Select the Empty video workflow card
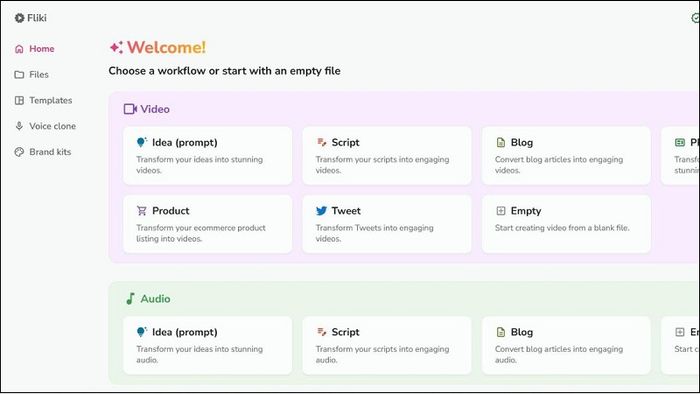The height and width of the screenshot is (394, 700). pos(566,224)
